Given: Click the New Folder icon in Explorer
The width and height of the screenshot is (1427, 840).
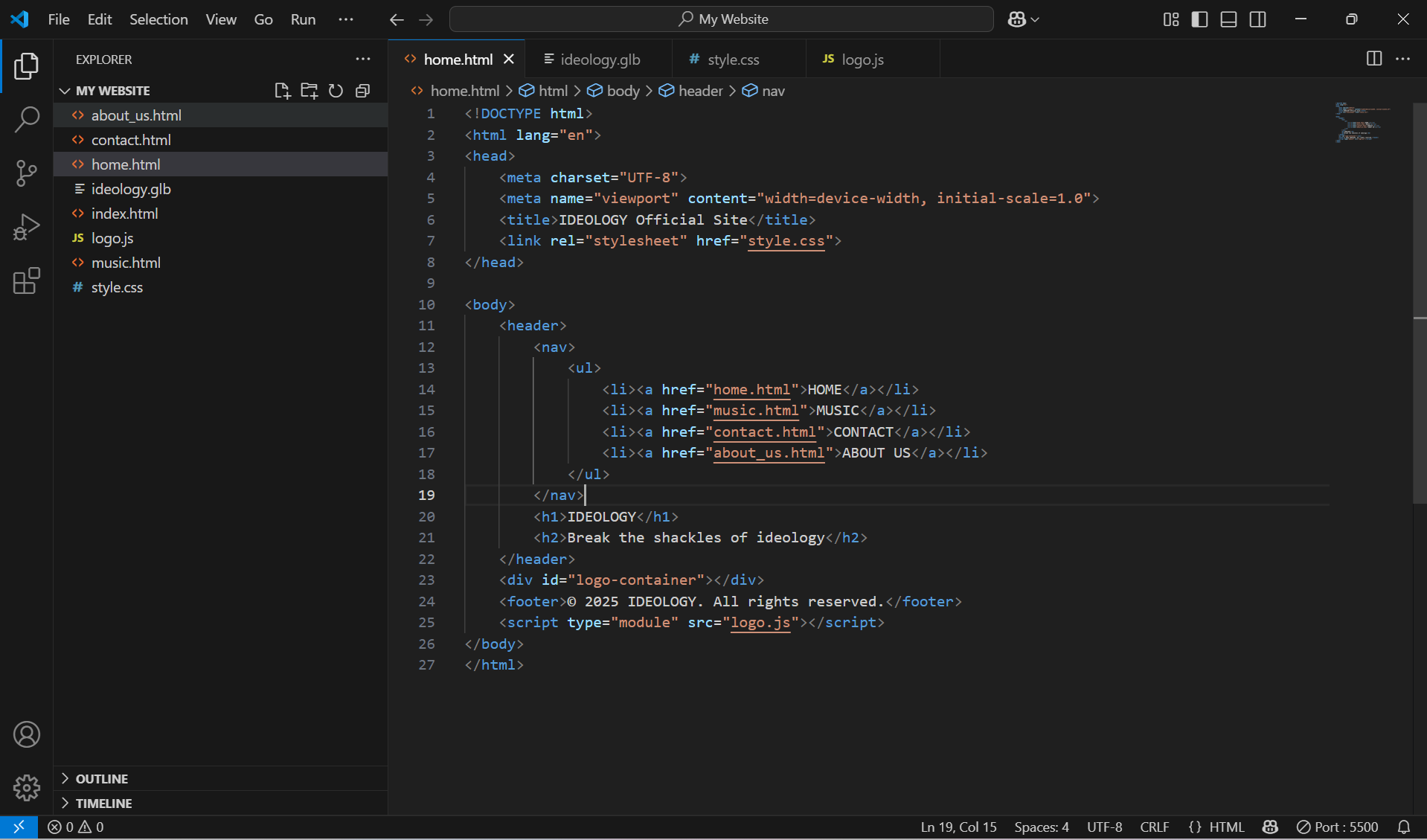Looking at the screenshot, I should [x=309, y=91].
